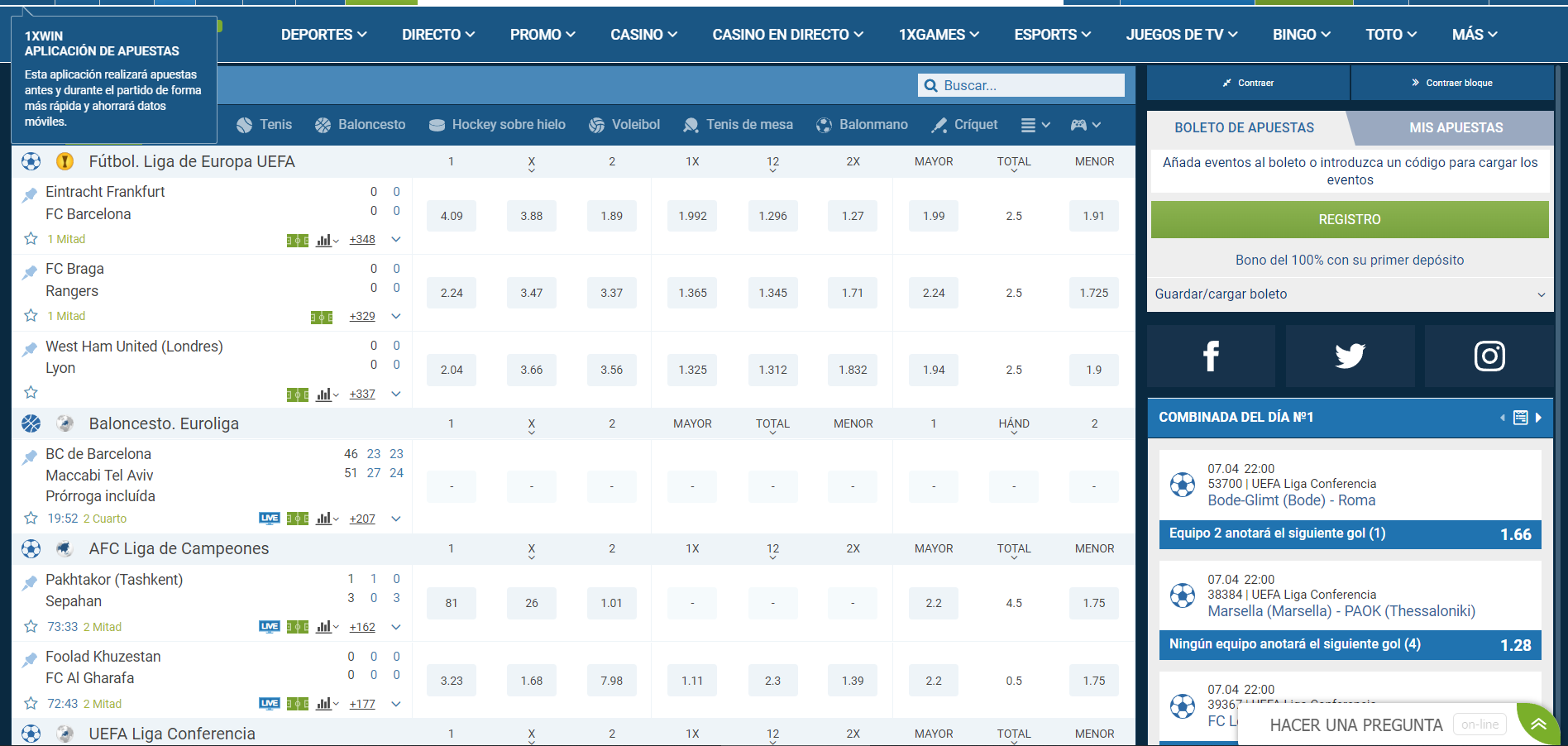The width and height of the screenshot is (1568, 746).
Task: Select odds 4.09 for Eintracht Frankfurt win
Action: 452,216
